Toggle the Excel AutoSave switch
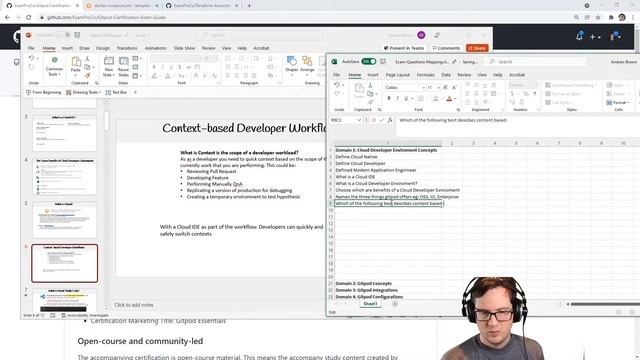 [x=369, y=62]
